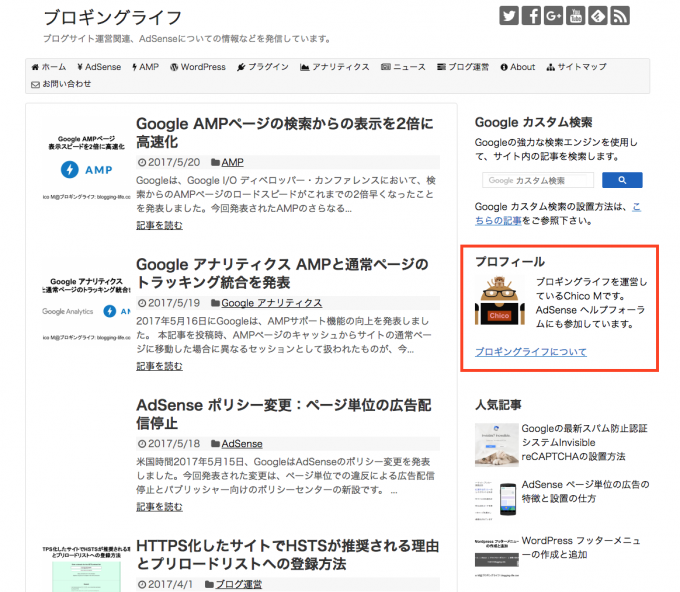Image resolution: width=680 pixels, height=592 pixels.
Task: Click 記事を読む under the Analytics article
Action: 159,366
